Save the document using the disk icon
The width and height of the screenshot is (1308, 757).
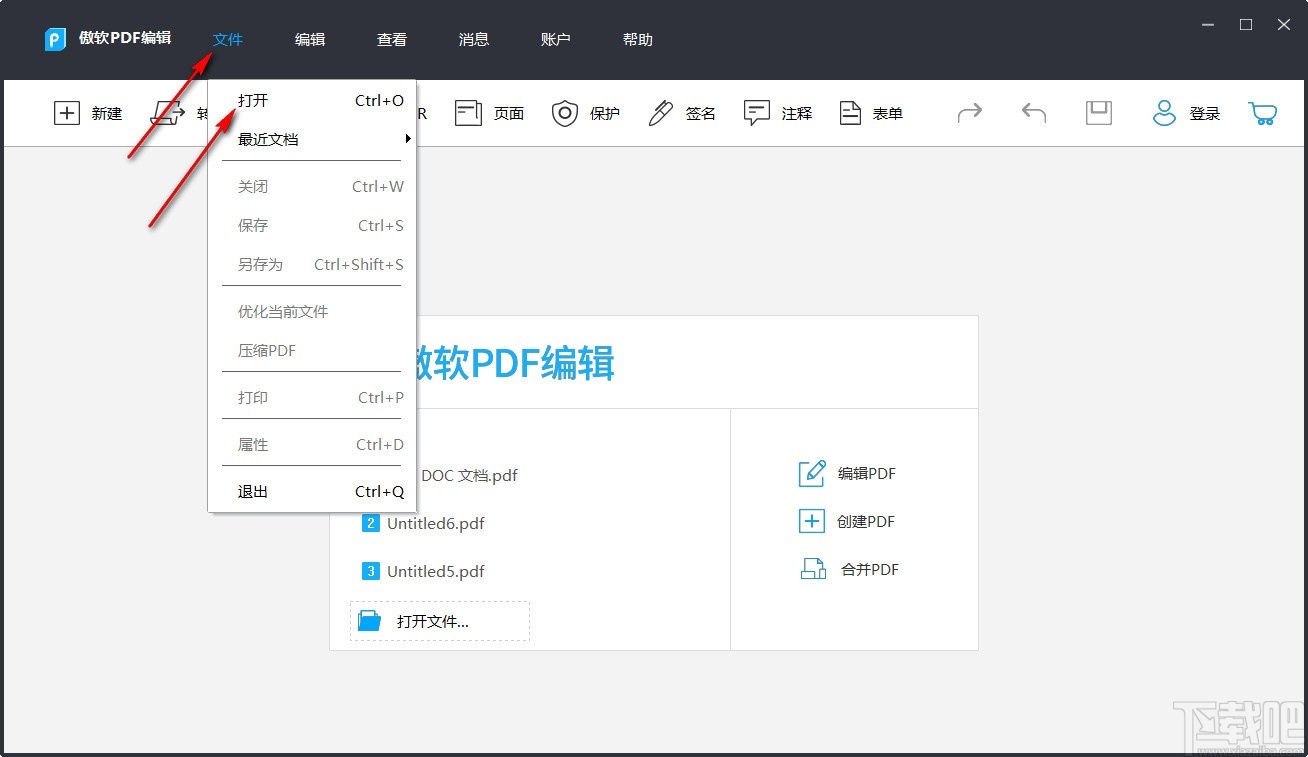pyautogui.click(x=1097, y=113)
